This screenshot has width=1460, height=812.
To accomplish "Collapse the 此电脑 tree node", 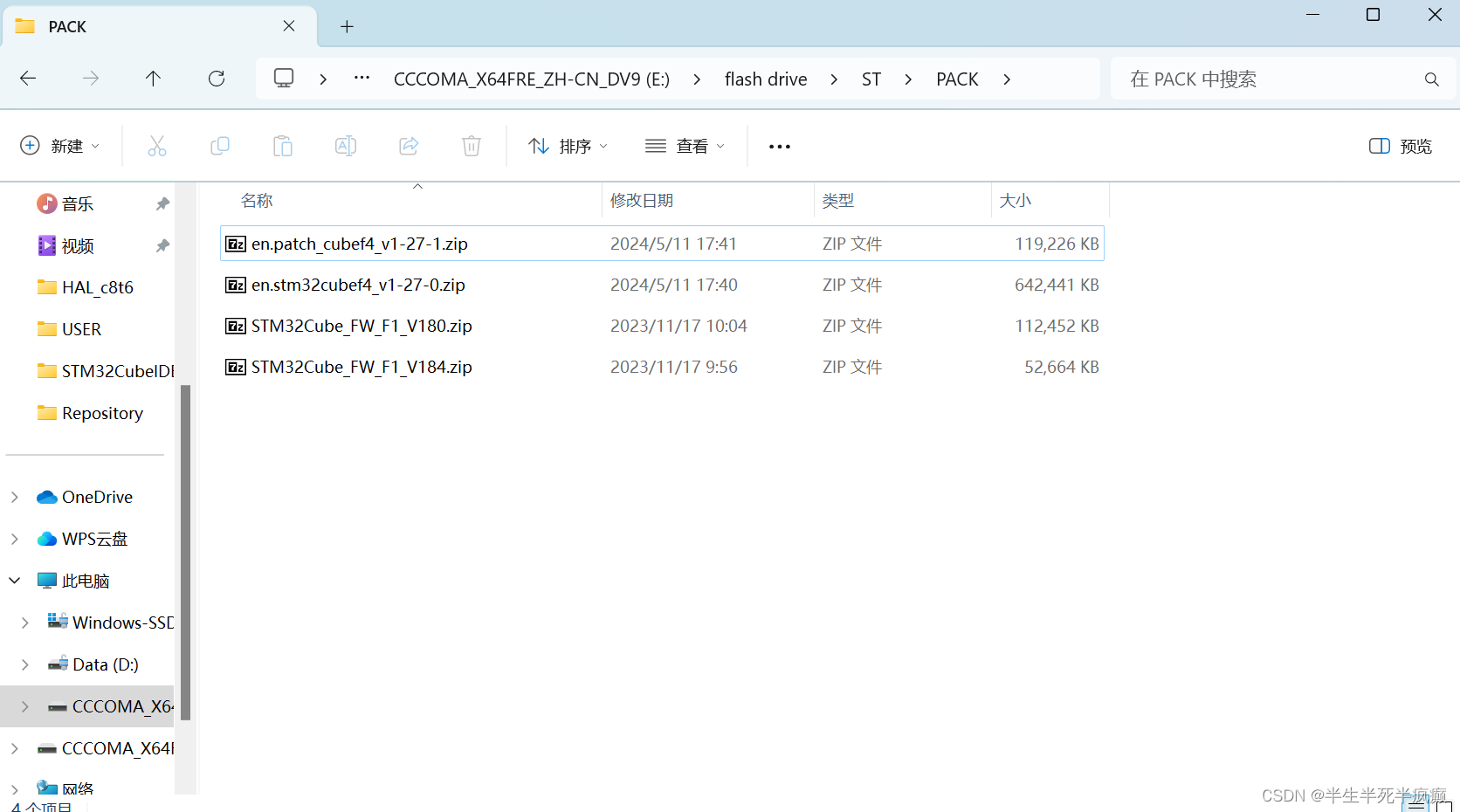I will coord(14,580).
